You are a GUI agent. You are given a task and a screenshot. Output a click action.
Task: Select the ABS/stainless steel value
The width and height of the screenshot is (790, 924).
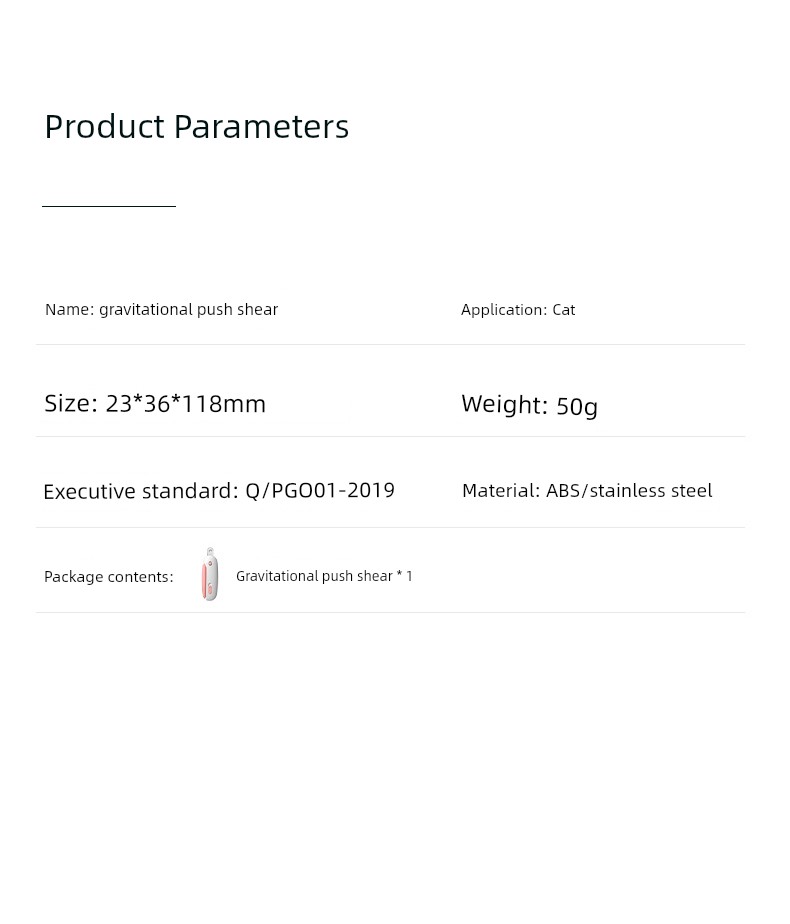point(629,490)
